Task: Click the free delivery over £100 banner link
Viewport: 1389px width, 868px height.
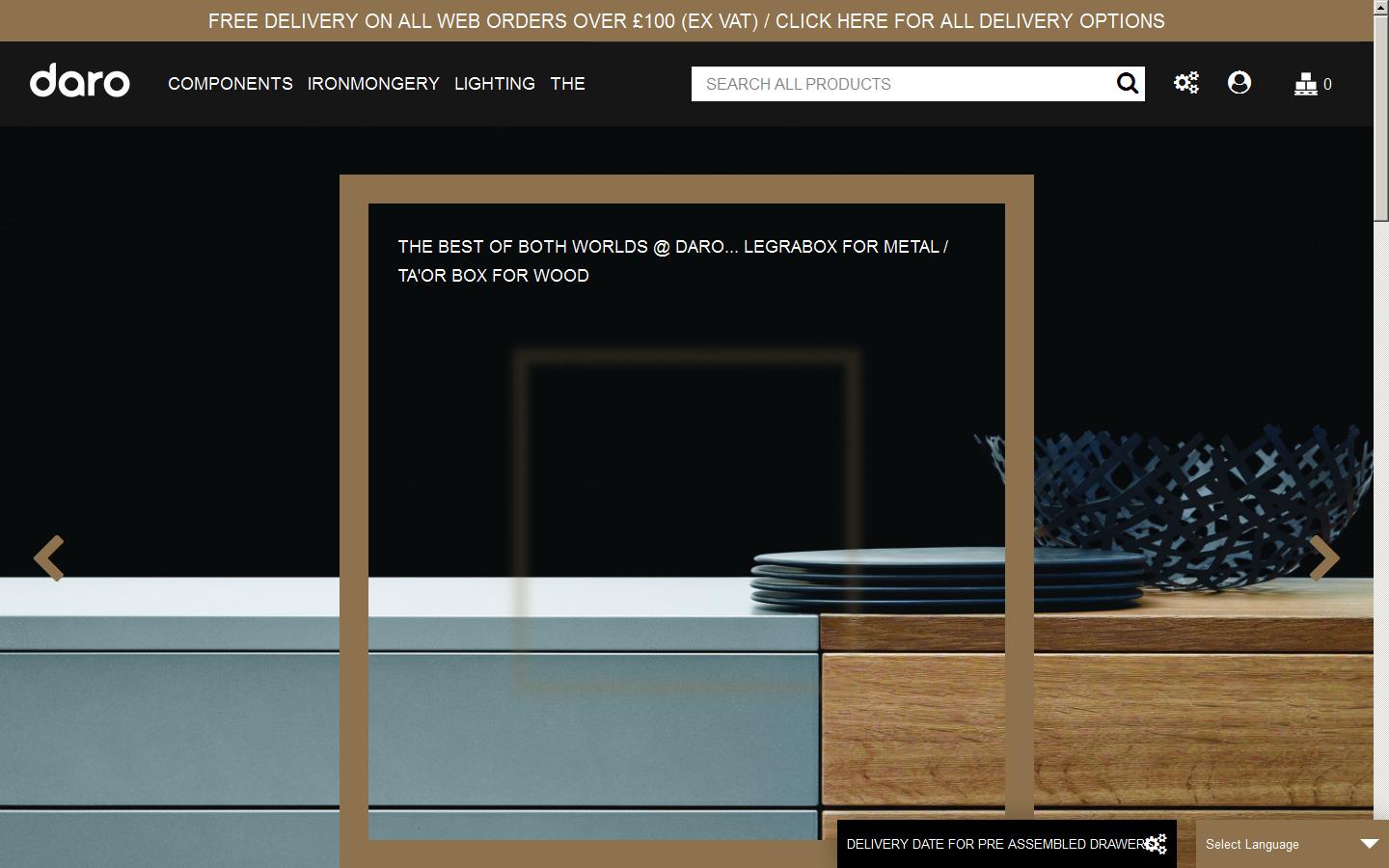Action: tap(685, 20)
